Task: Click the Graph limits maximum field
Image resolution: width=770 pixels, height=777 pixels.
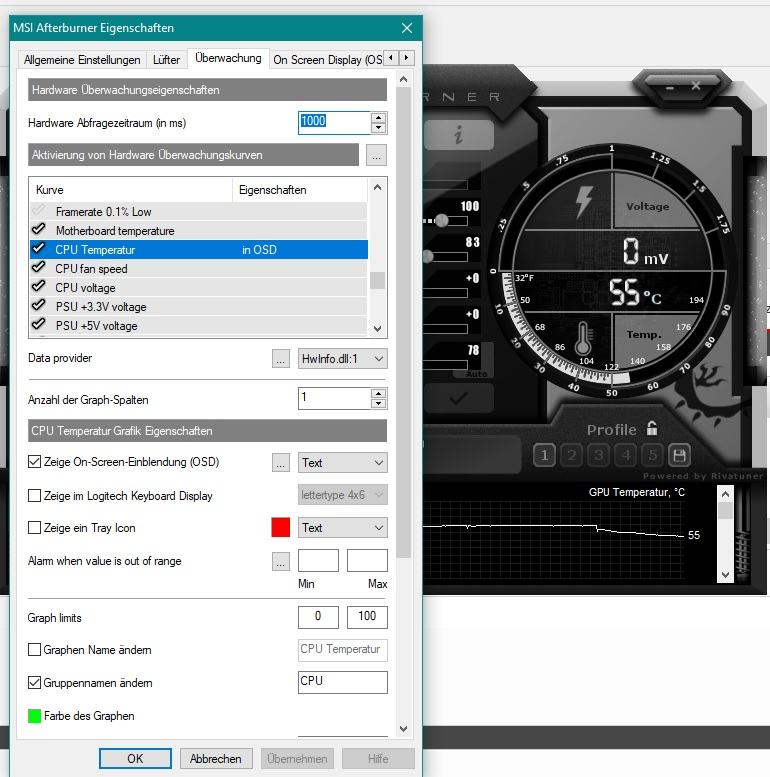Action: click(367, 617)
